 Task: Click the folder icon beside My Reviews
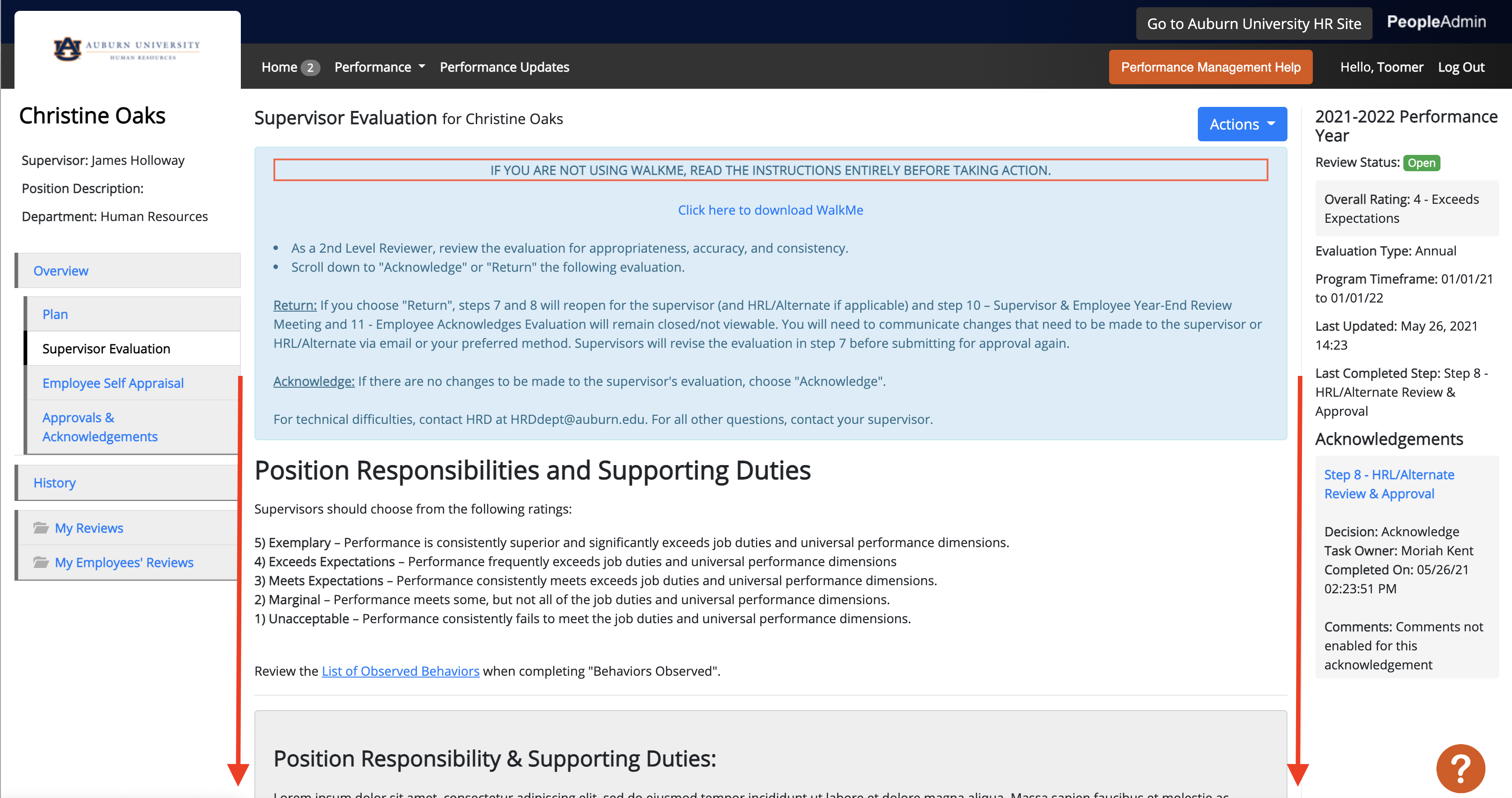pos(40,528)
